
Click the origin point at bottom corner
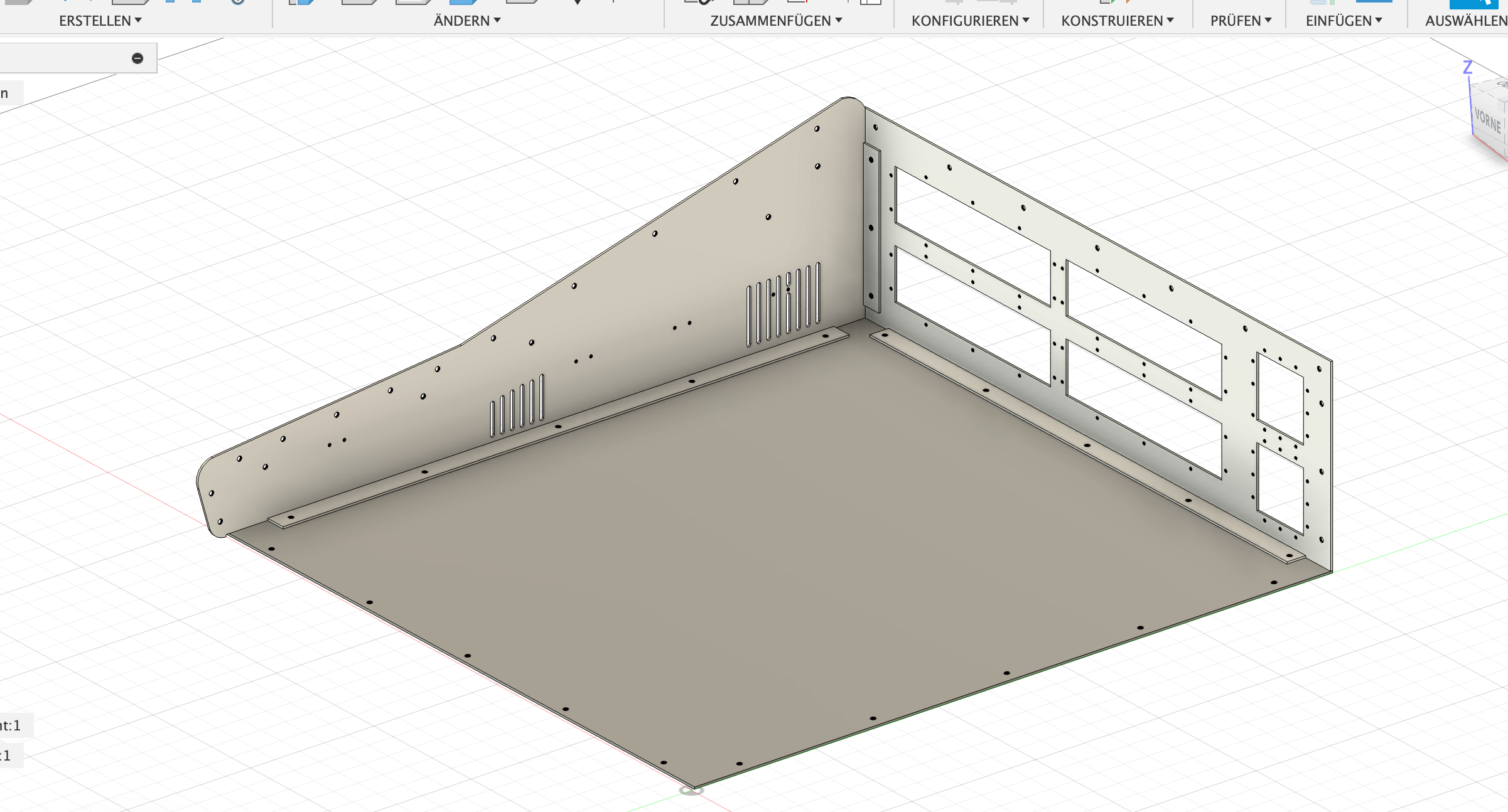coord(691,790)
